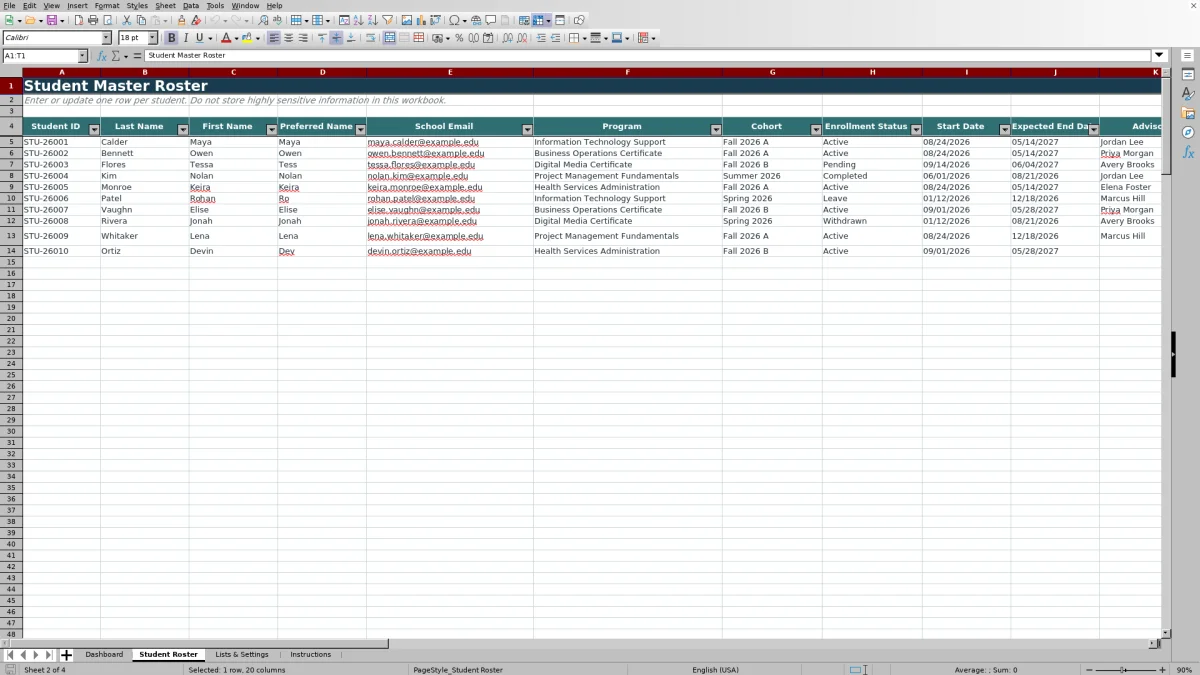Image resolution: width=1200 pixels, height=675 pixels.
Task: Toggle Underline formatting
Action: click(199, 38)
